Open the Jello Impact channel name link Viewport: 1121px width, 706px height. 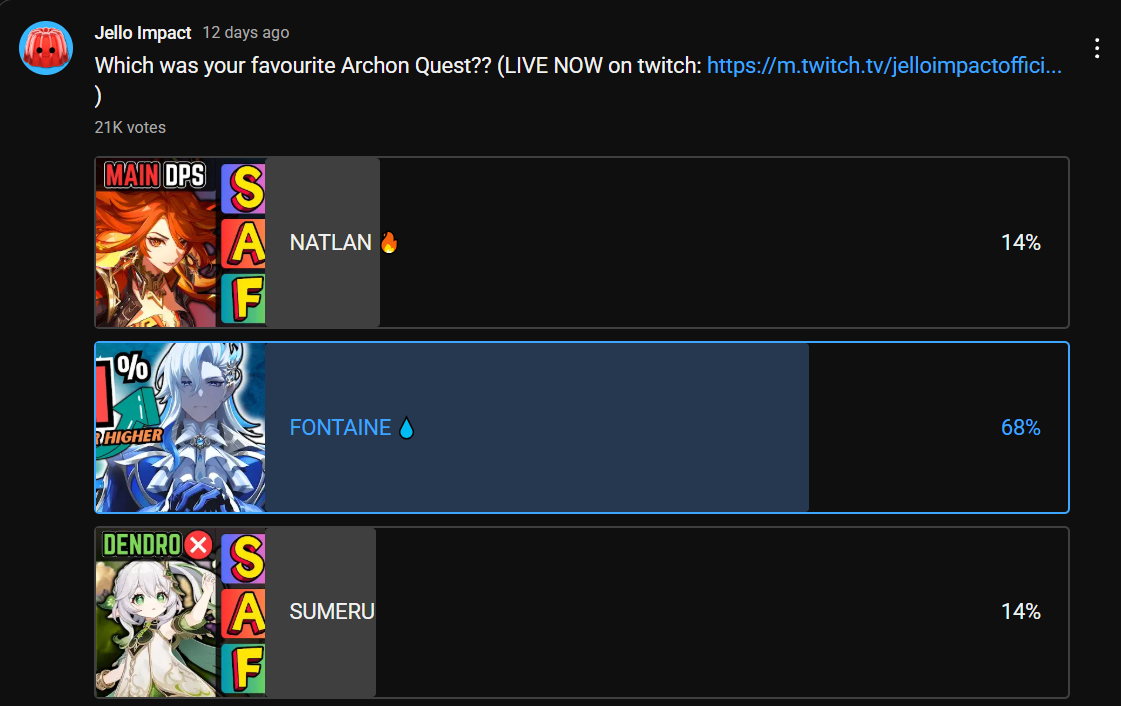143,33
